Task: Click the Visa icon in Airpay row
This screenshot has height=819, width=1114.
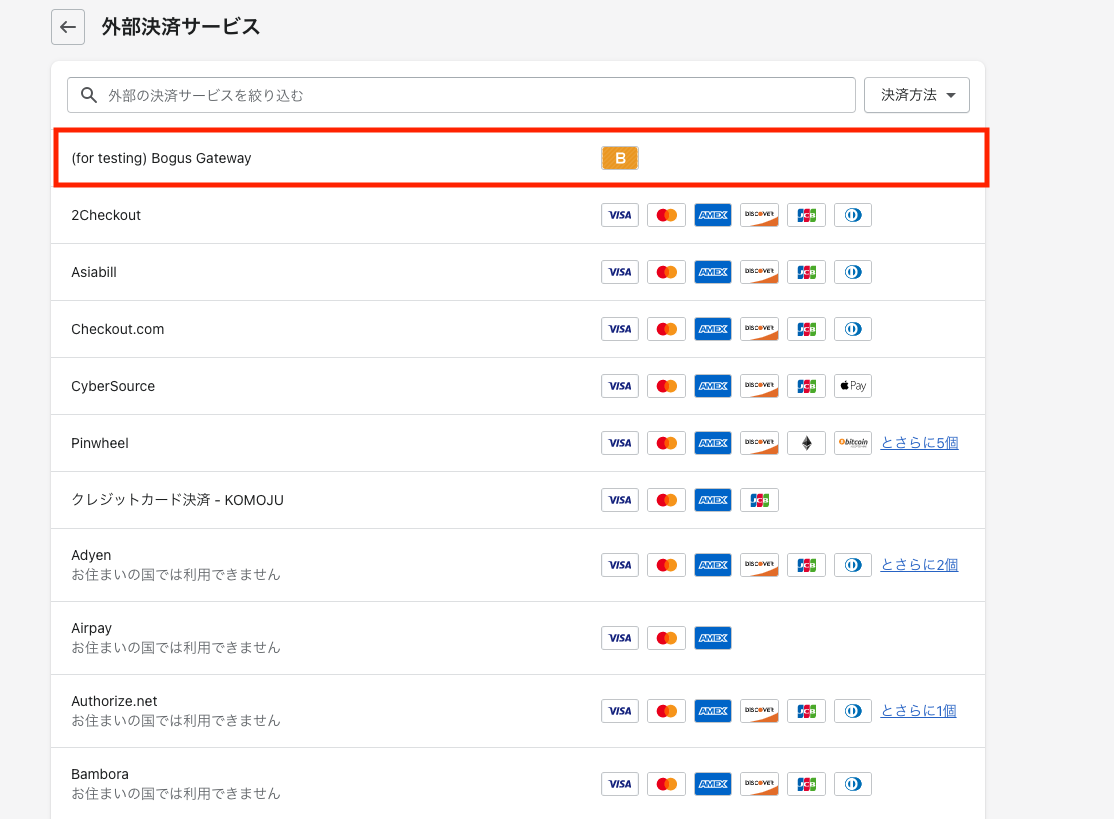Action: coord(620,638)
